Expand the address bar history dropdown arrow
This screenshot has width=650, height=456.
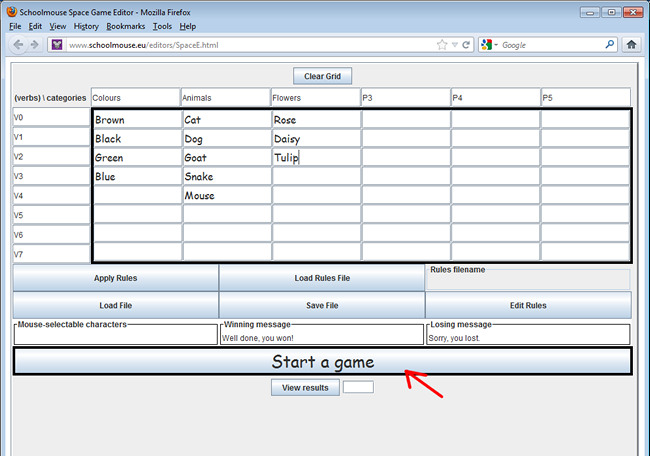(454, 45)
